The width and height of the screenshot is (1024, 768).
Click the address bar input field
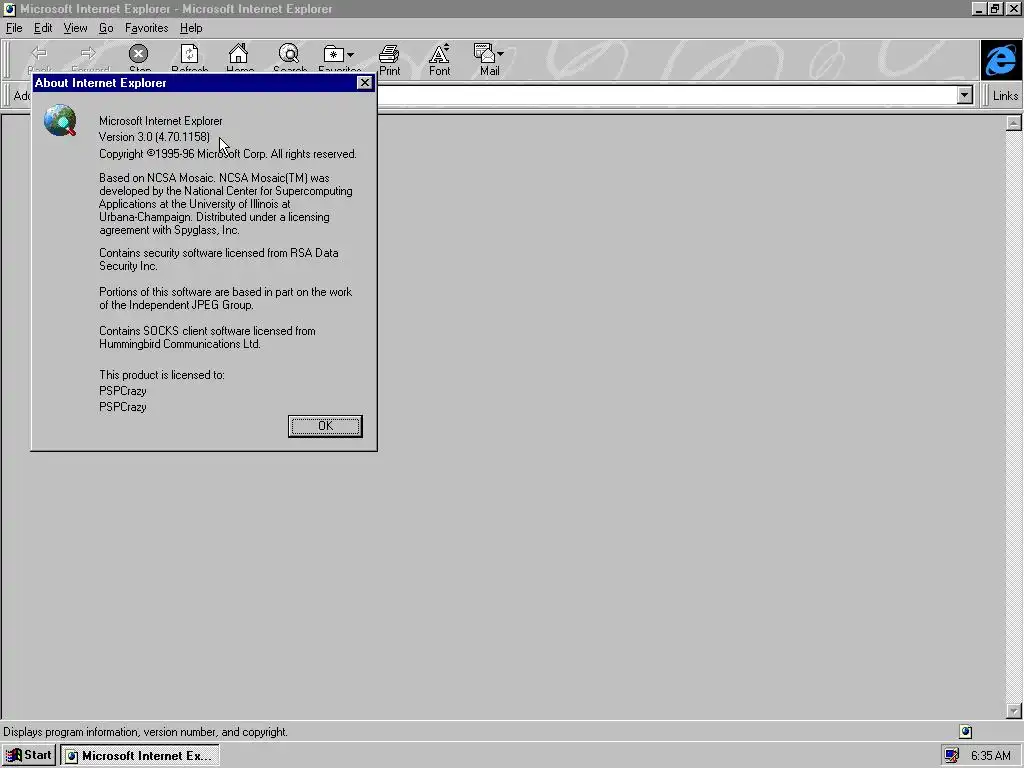pos(666,95)
